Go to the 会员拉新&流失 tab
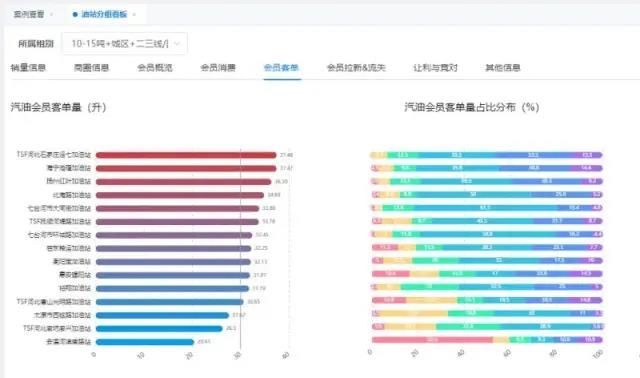Viewport: 640px width, 378px height. (x=356, y=68)
